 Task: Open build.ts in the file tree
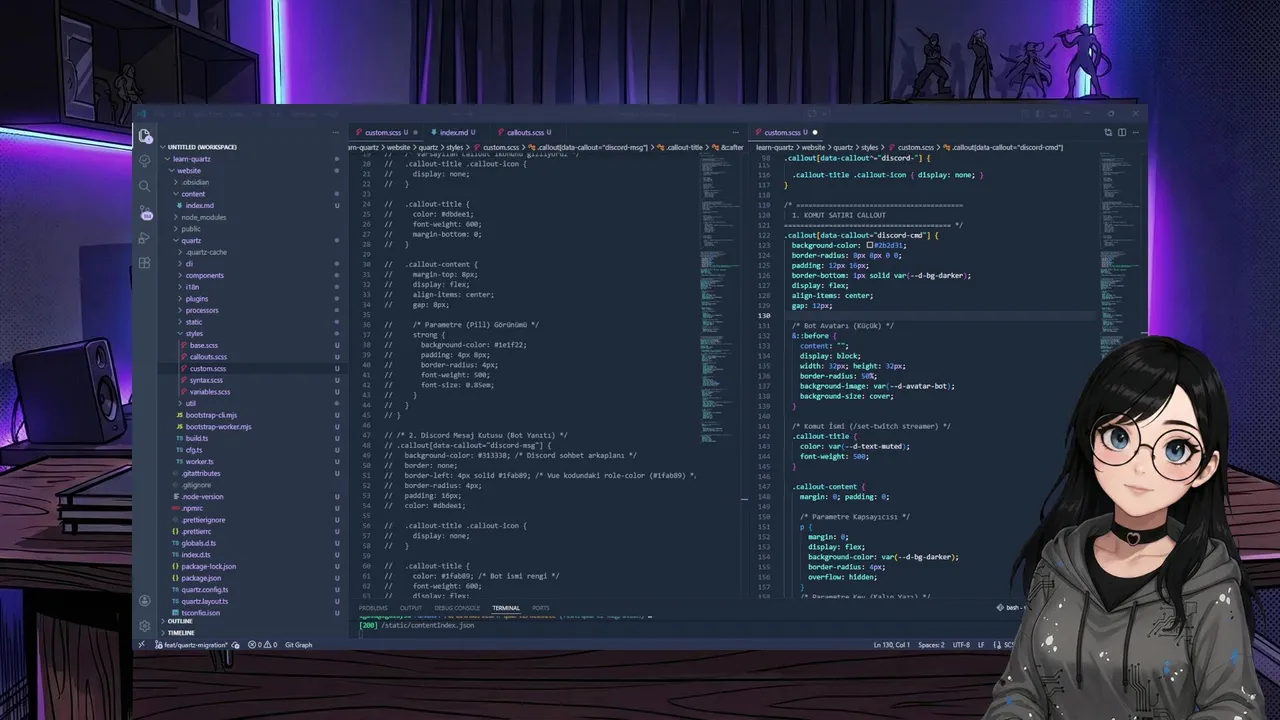coord(197,438)
